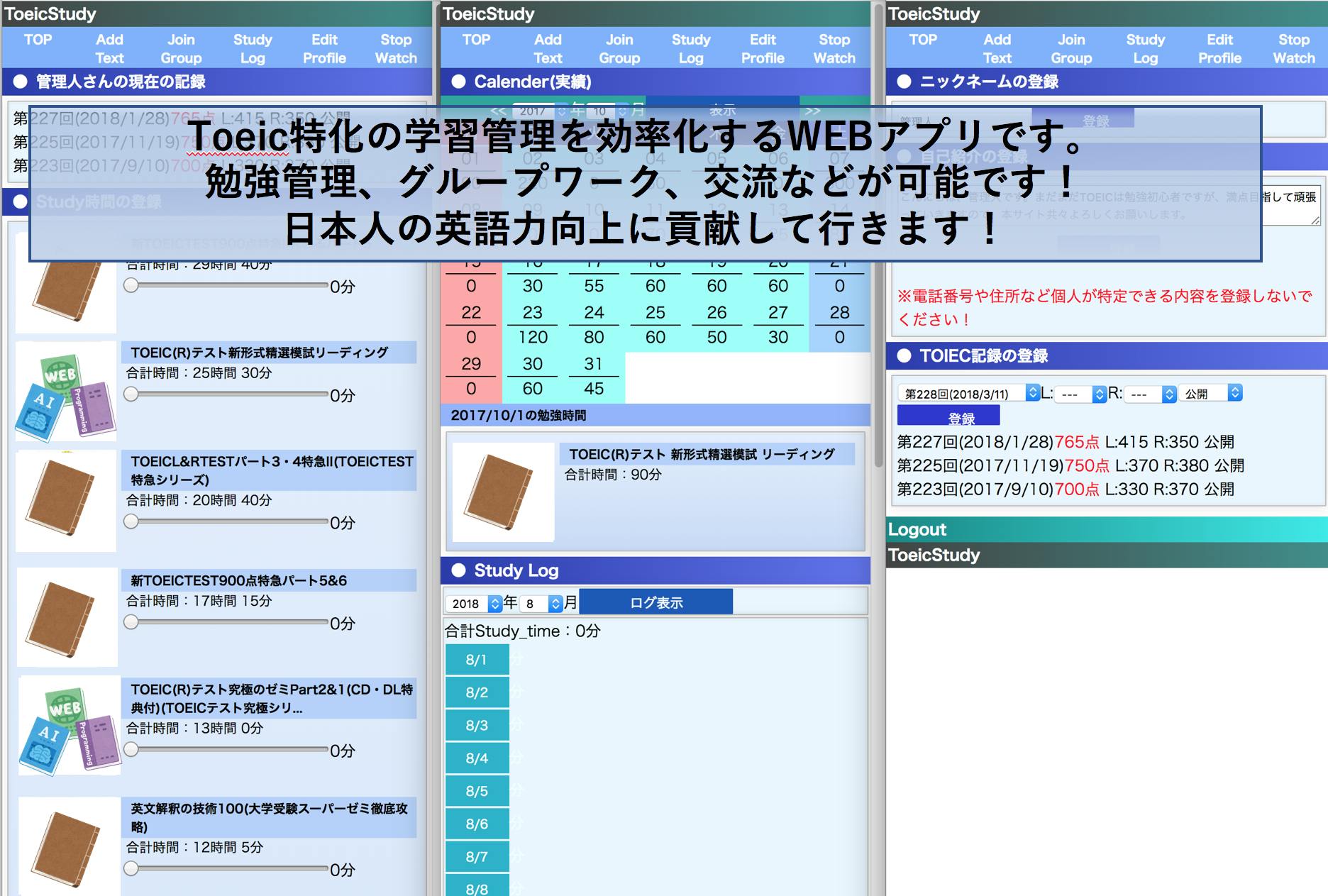Go to Join Group in the right panel navigation

1071,49
